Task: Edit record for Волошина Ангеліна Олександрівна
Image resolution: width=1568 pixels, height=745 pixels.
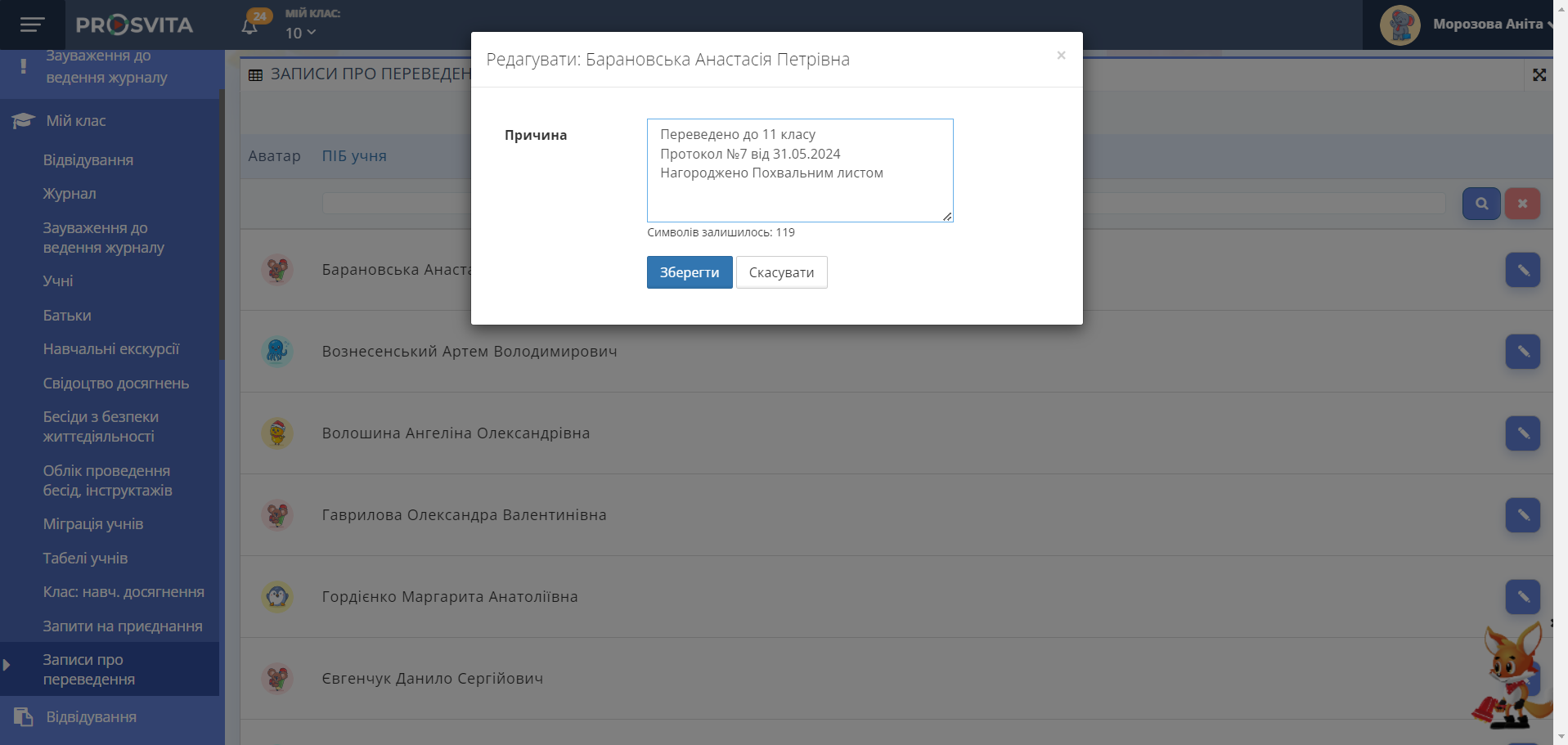Action: [x=1522, y=433]
